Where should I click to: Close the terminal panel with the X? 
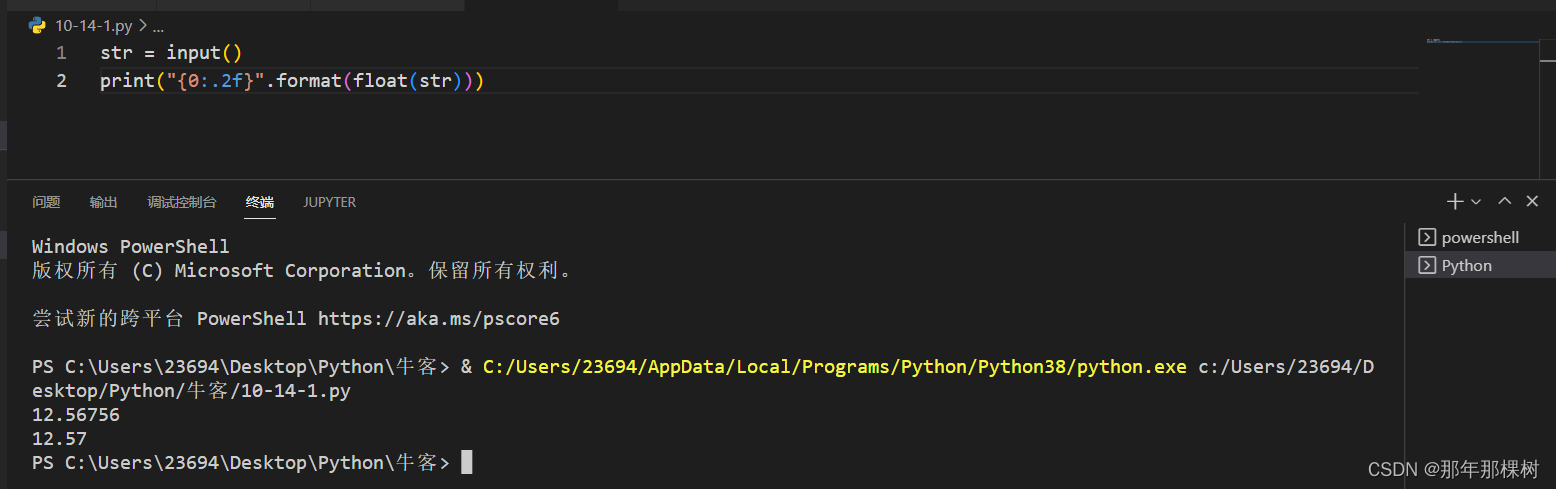pos(1532,202)
